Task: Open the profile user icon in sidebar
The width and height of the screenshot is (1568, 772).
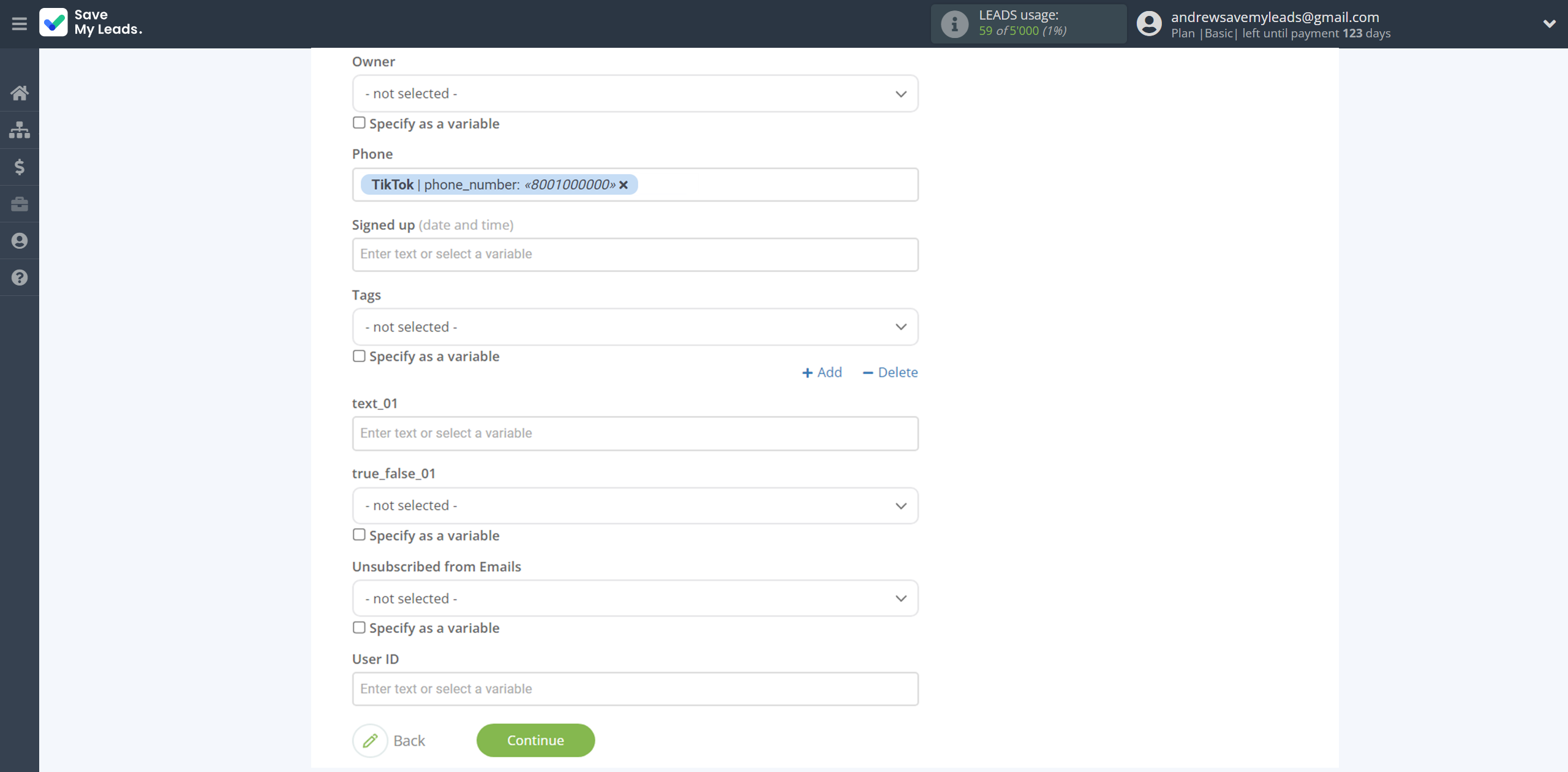Action: coord(19,241)
